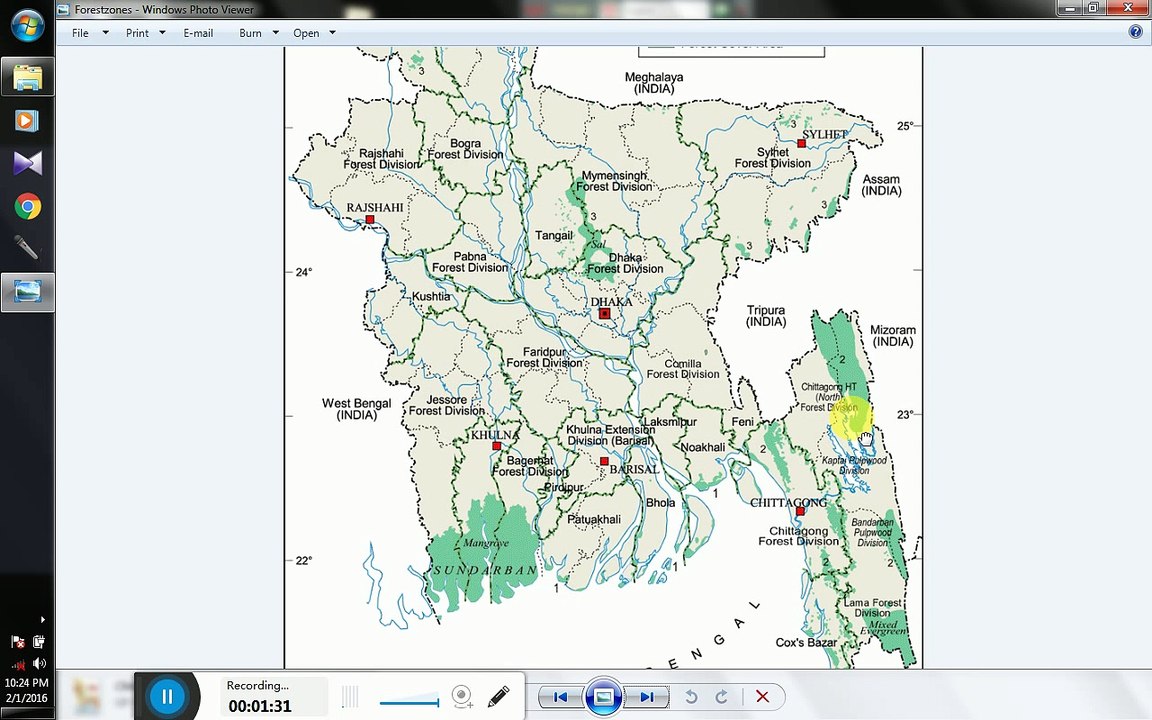The image size is (1152, 720).
Task: Play the slide show
Action: click(603, 696)
